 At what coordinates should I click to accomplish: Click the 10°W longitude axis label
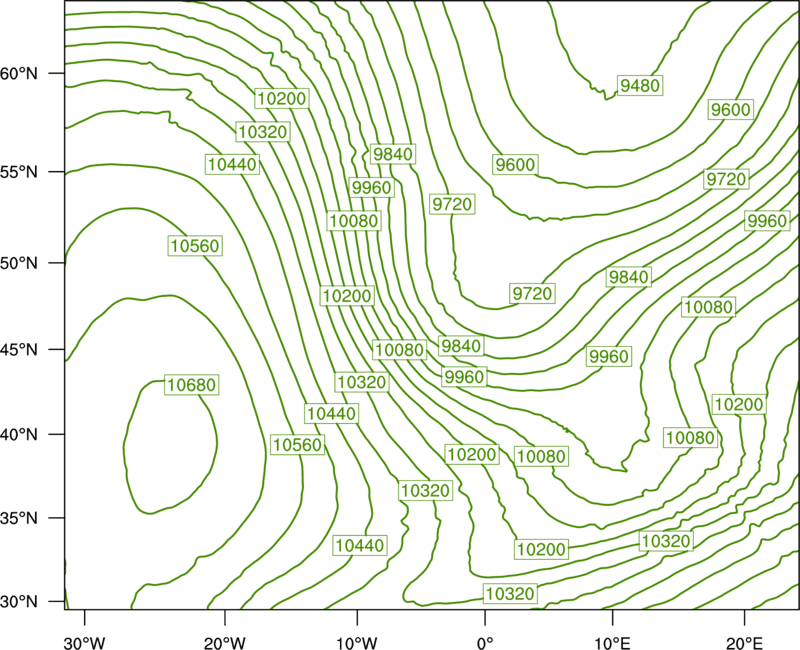pyautogui.click(x=357, y=642)
